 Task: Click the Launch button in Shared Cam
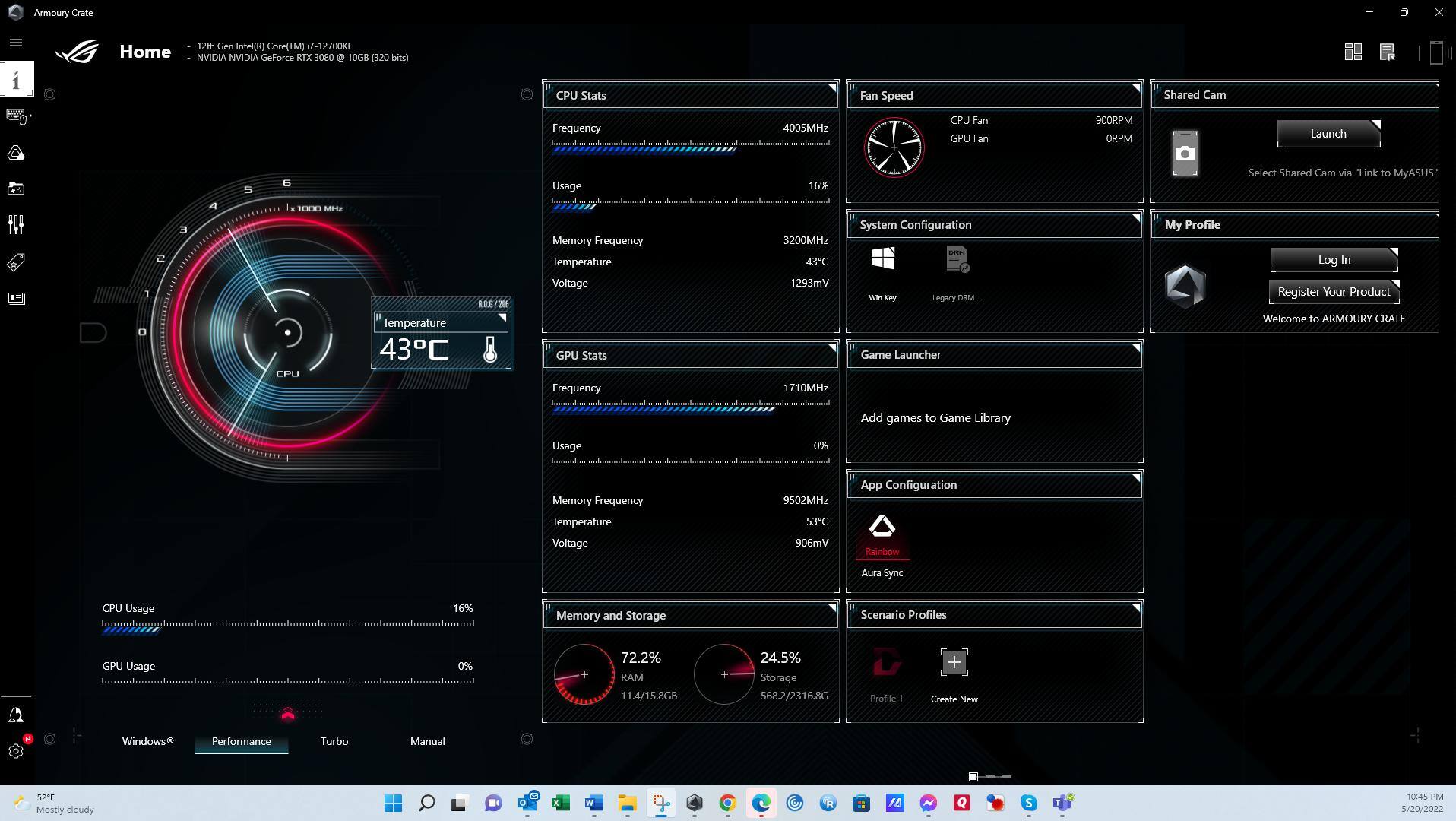pos(1328,134)
